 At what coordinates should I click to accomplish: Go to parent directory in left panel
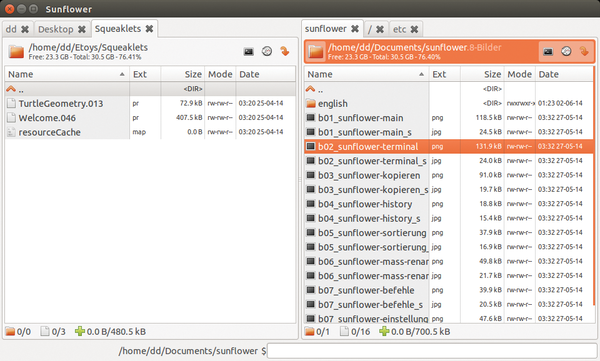pyautogui.click(x=150, y=89)
